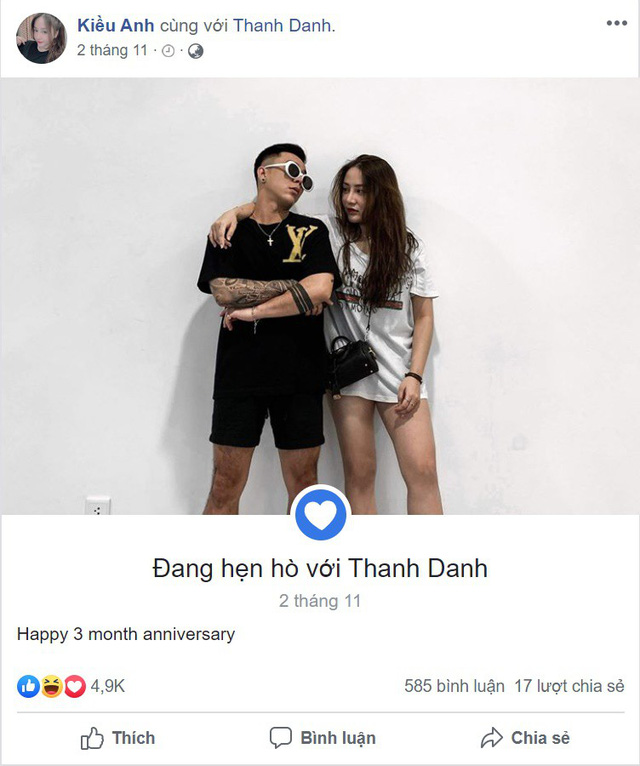
Task: Open the tagged Thanh Danh profile link
Action: coord(282,25)
